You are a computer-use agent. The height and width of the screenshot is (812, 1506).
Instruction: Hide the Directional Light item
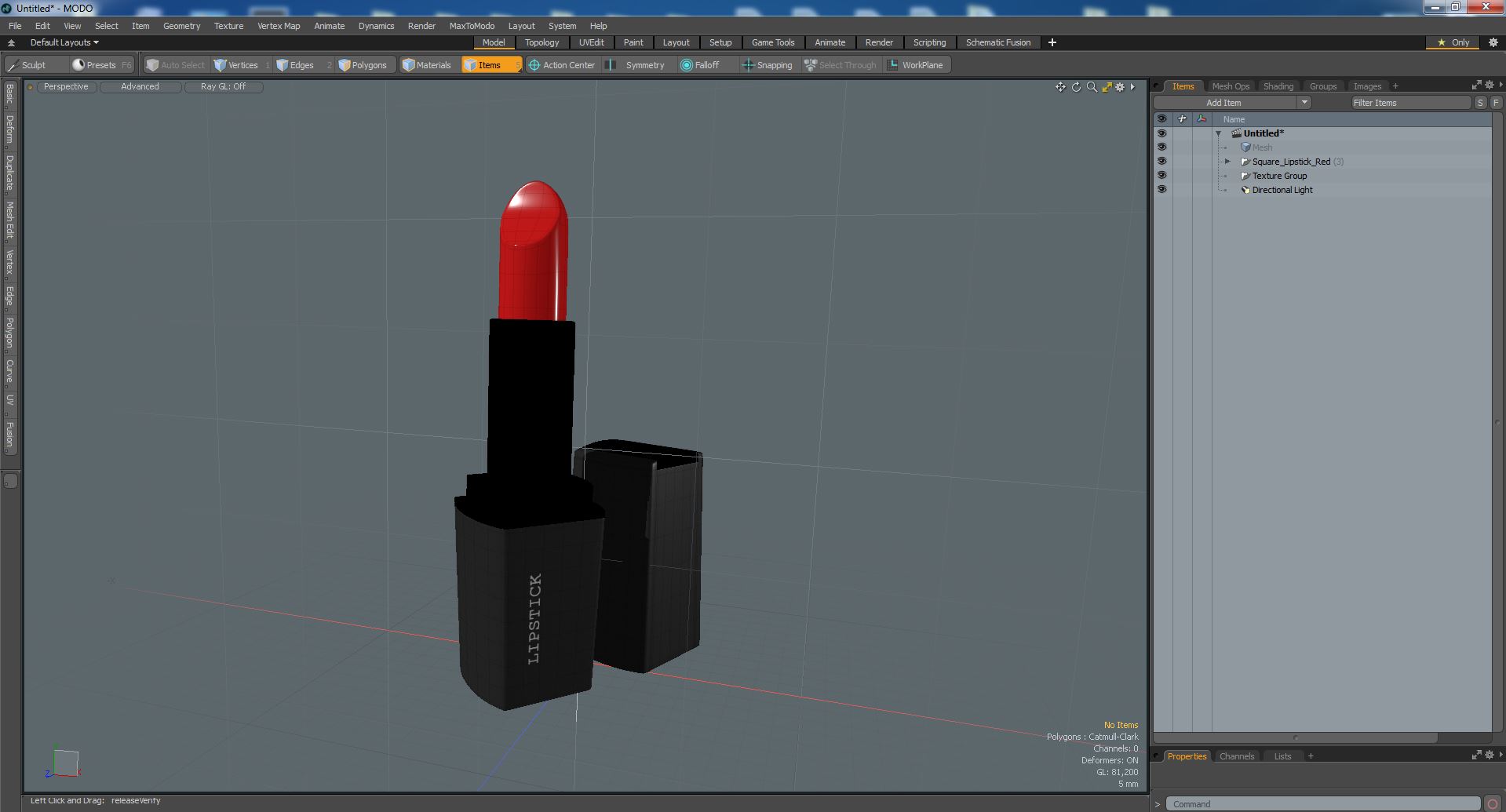[x=1161, y=190]
